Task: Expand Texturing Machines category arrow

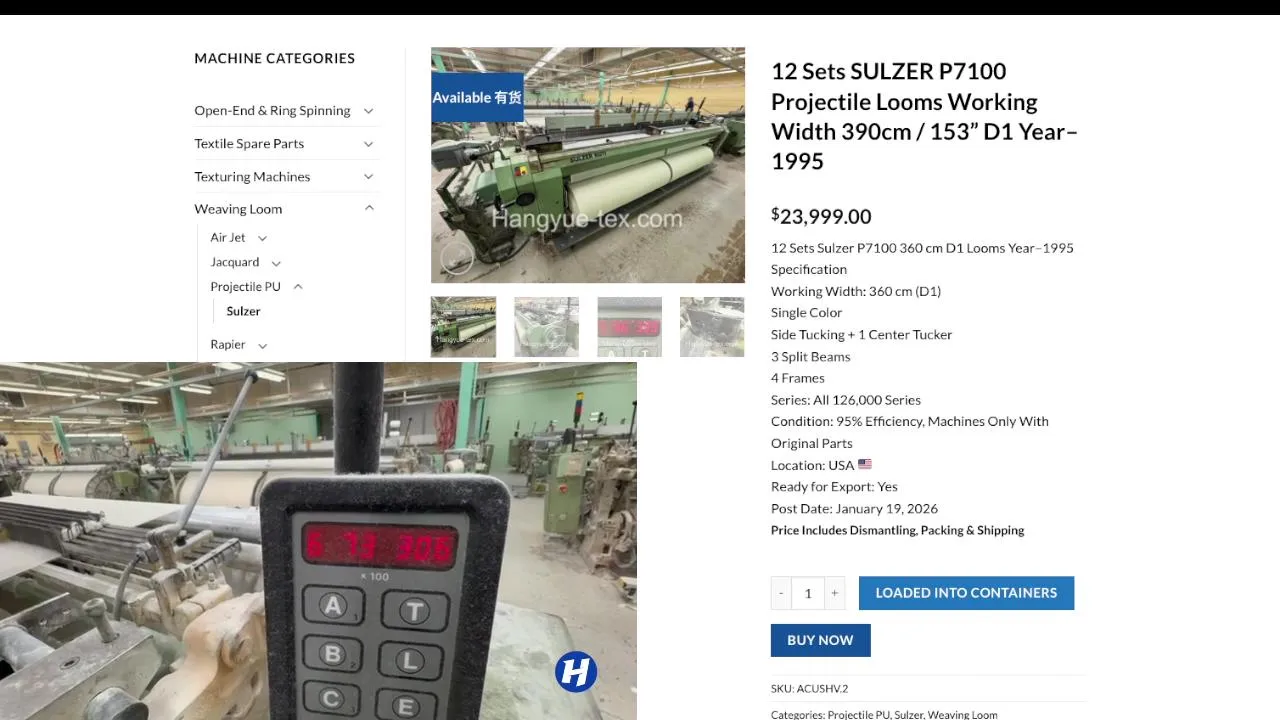Action: tap(368, 177)
